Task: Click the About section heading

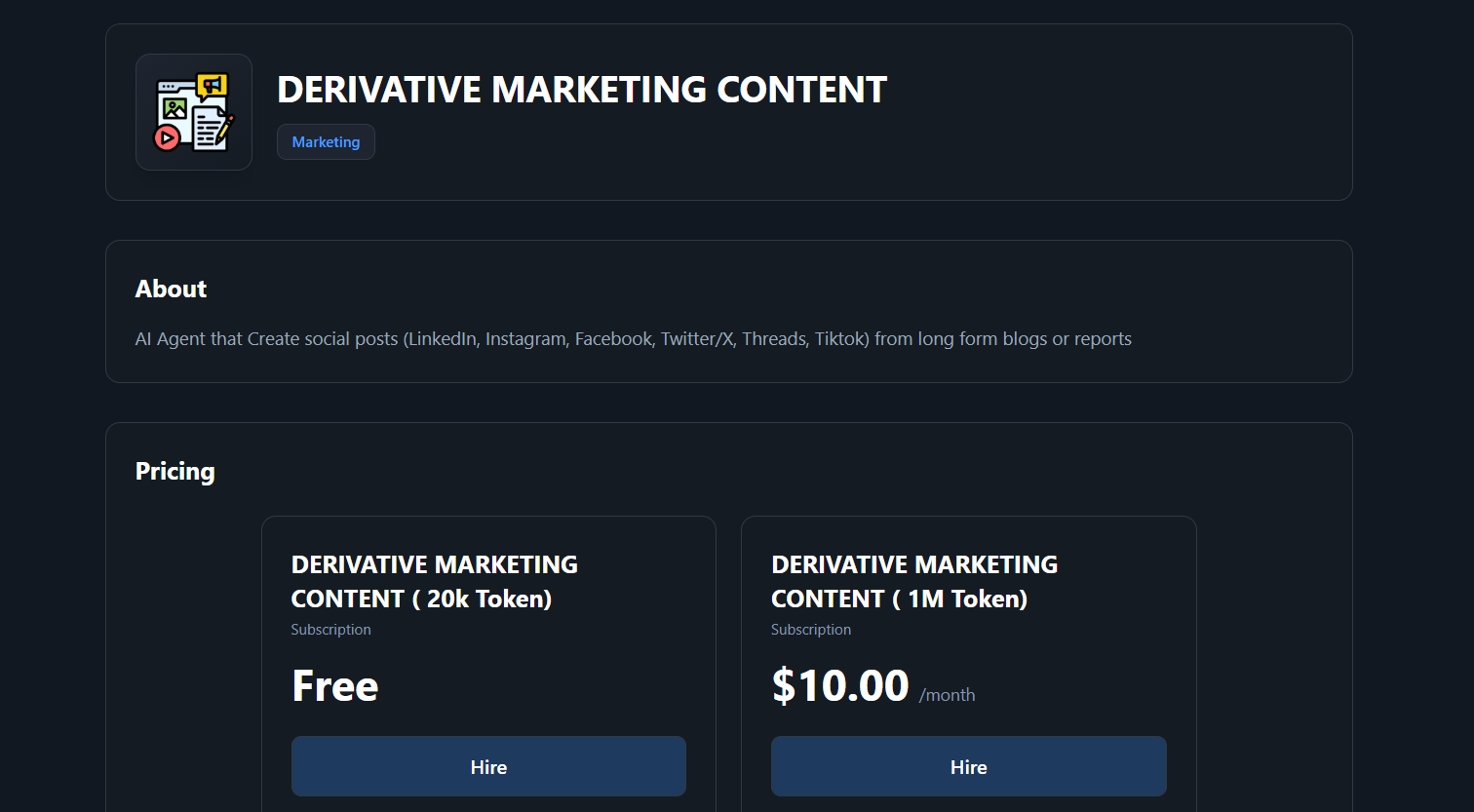Action: 171,289
